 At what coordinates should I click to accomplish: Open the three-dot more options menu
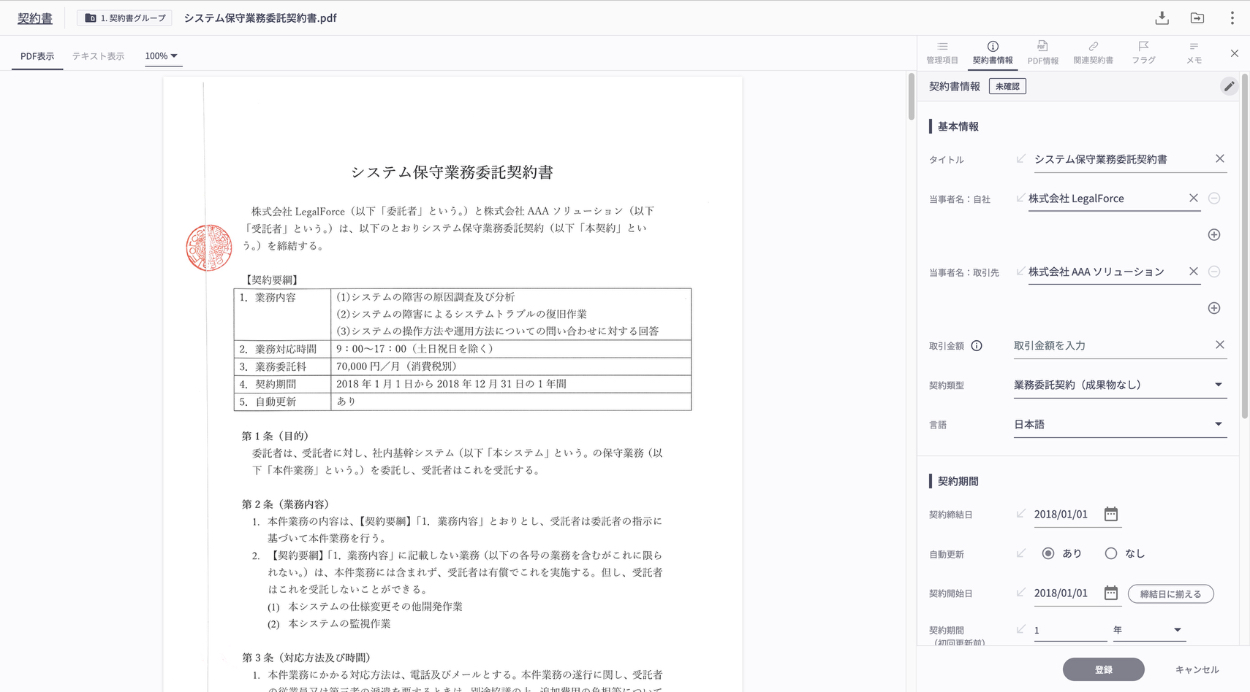point(1232,18)
